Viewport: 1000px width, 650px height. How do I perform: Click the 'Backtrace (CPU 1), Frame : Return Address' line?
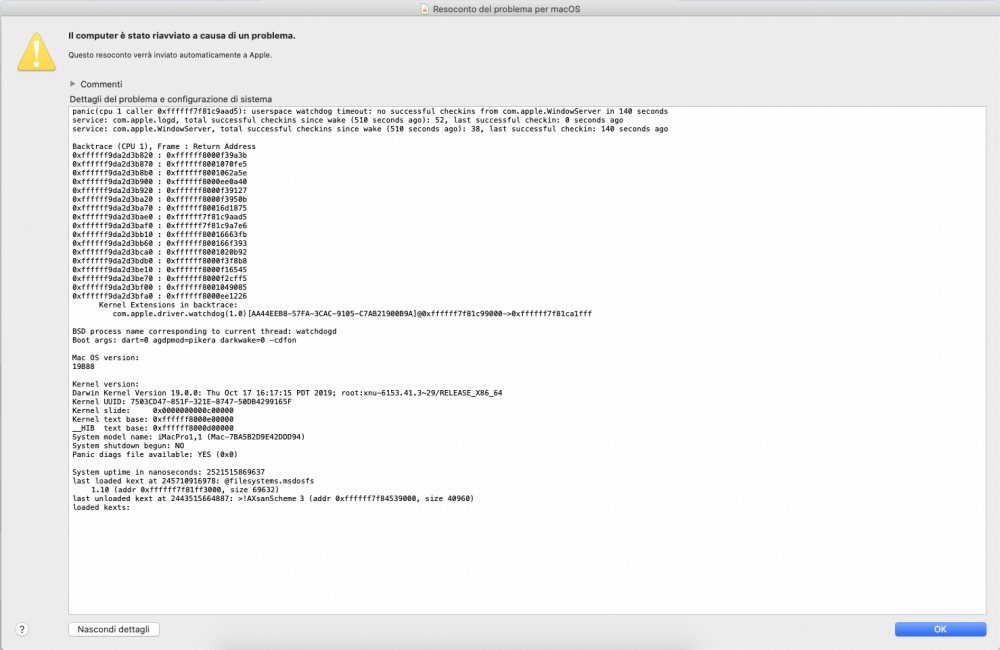[x=164, y=146]
